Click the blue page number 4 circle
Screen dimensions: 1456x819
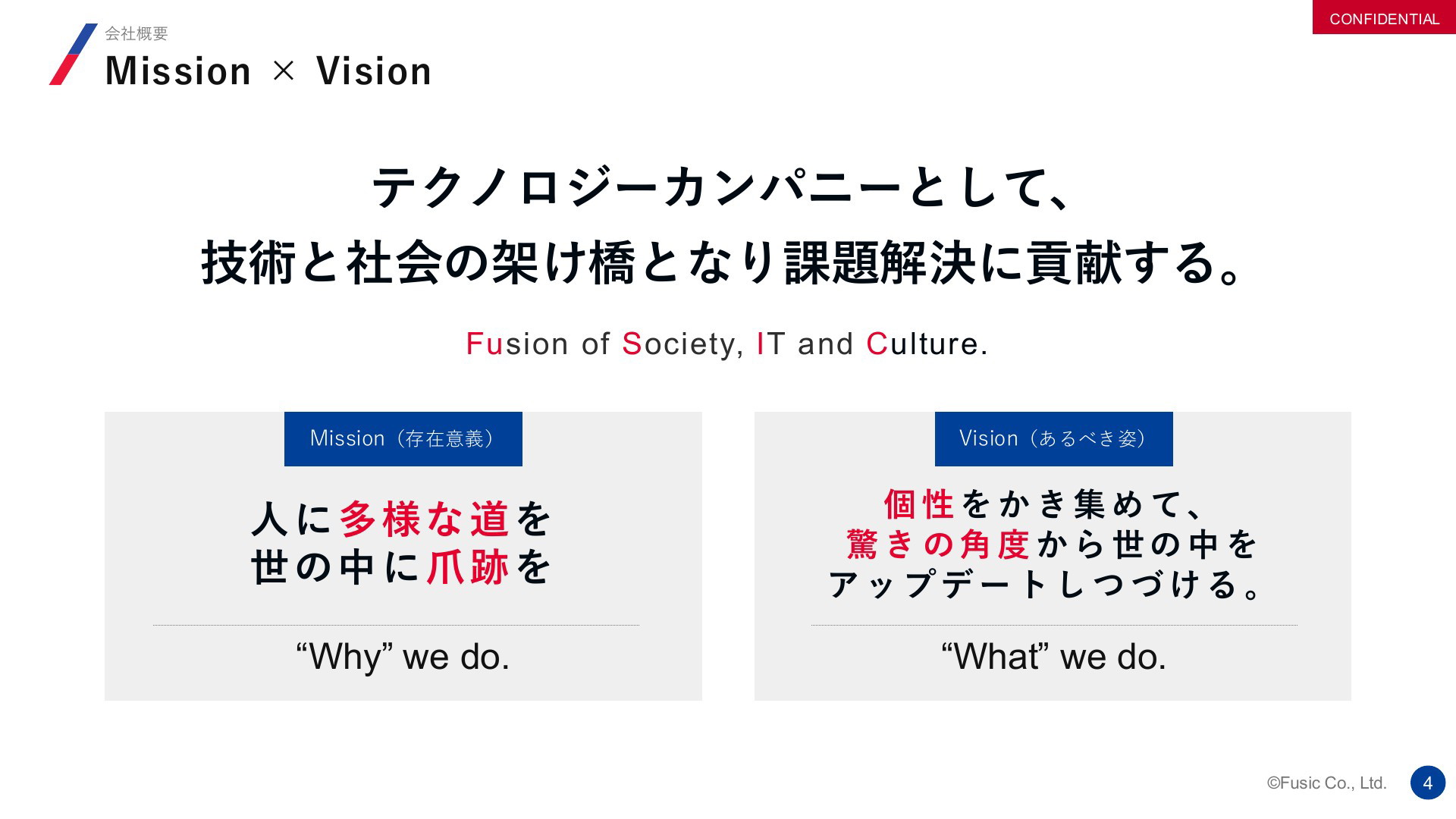coord(1428,783)
